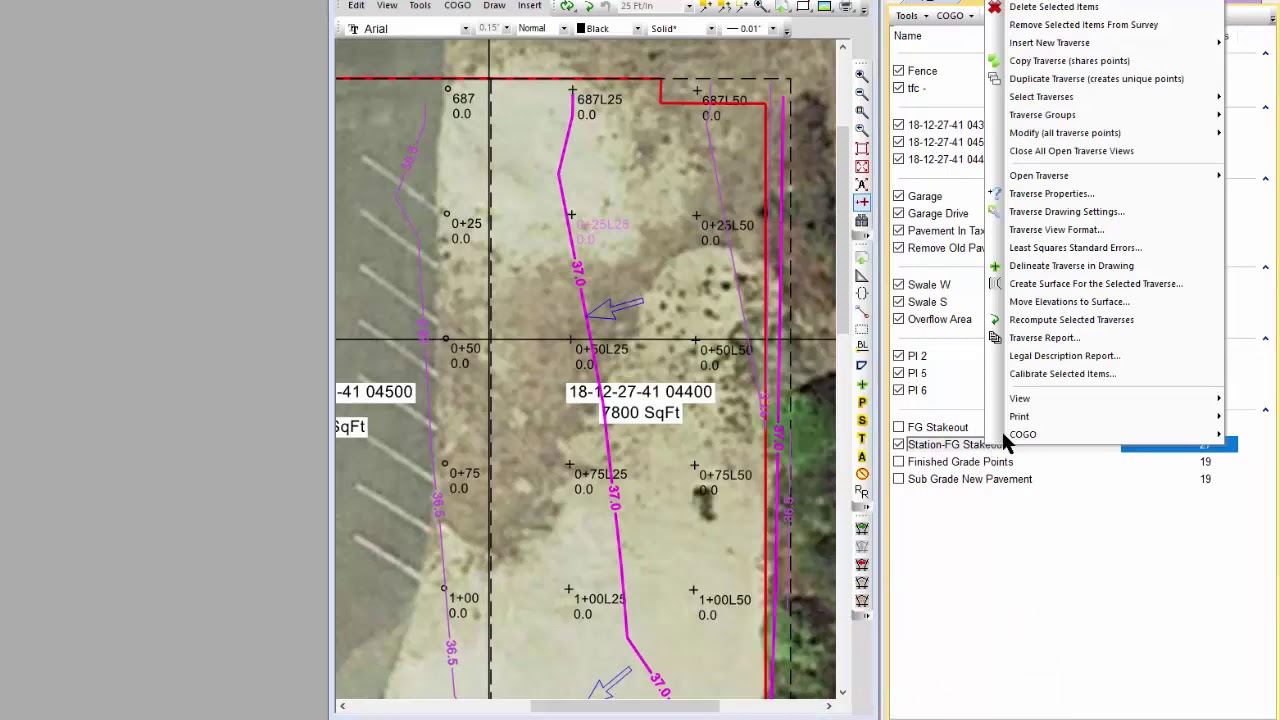Viewport: 1280px width, 720px height.
Task: Click the binoculars find icon
Action: (x=862, y=220)
